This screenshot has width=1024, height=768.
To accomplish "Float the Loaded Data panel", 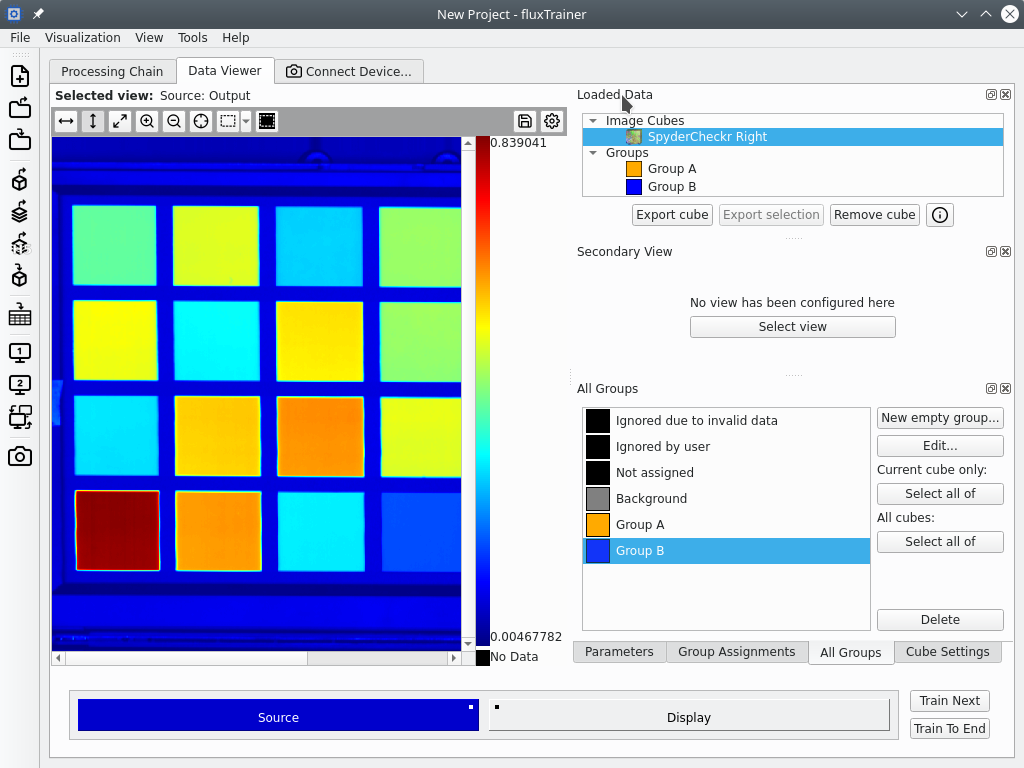I will tap(991, 95).
